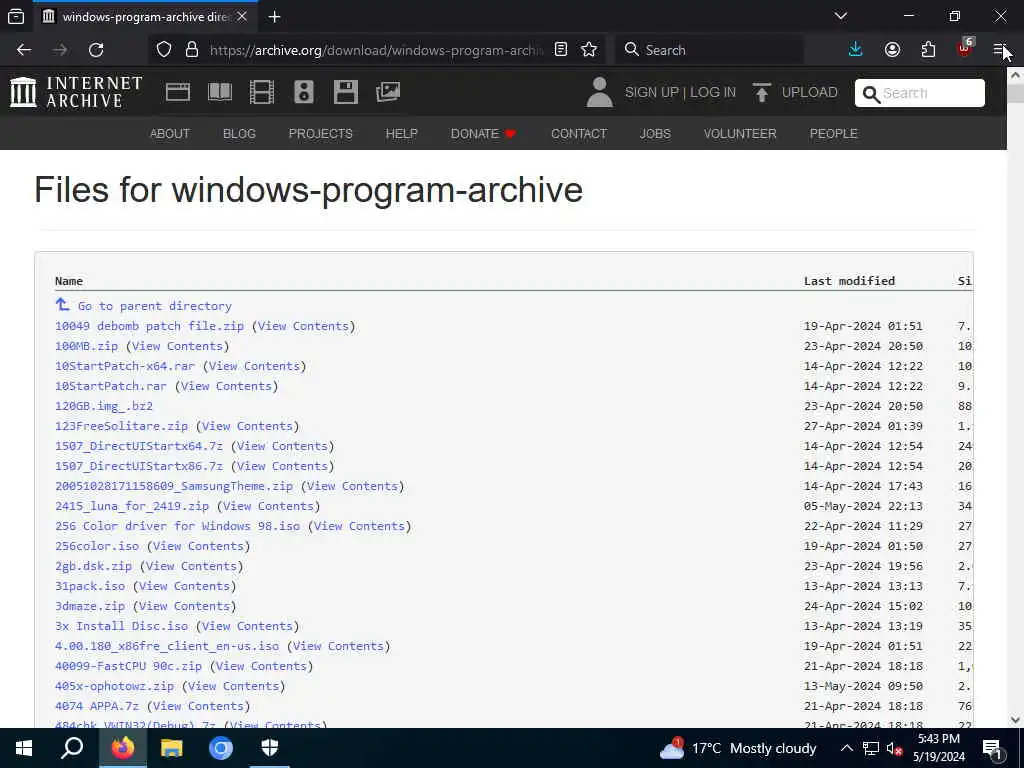1024x768 pixels.
Task: Click the Firefox address bar
Action: click(376, 50)
